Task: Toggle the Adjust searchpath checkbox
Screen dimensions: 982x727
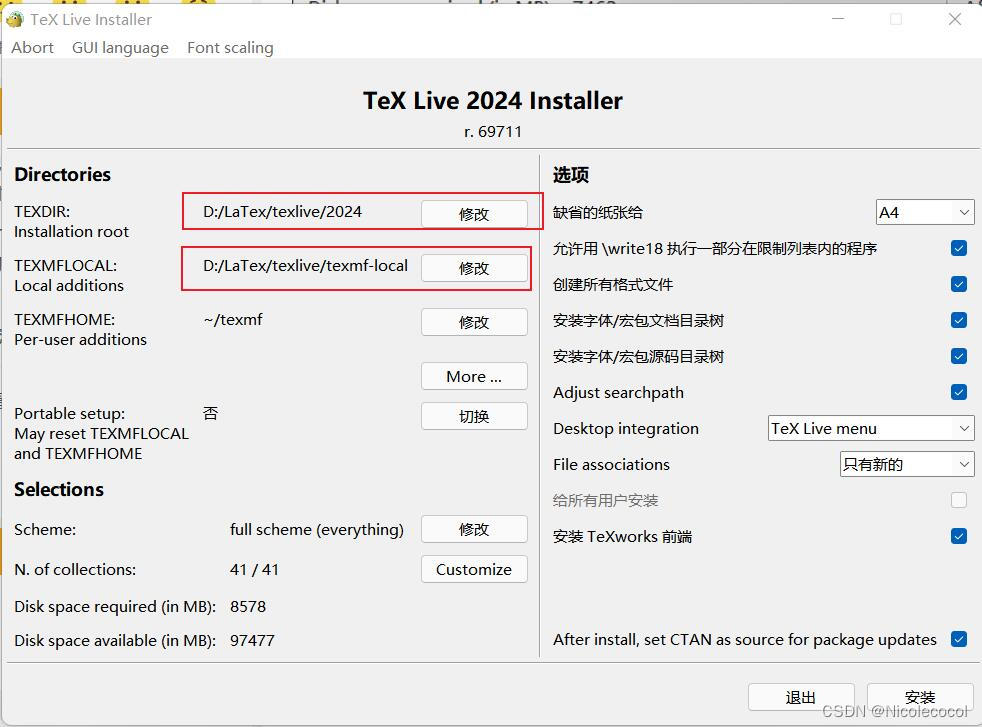Action: coord(959,392)
